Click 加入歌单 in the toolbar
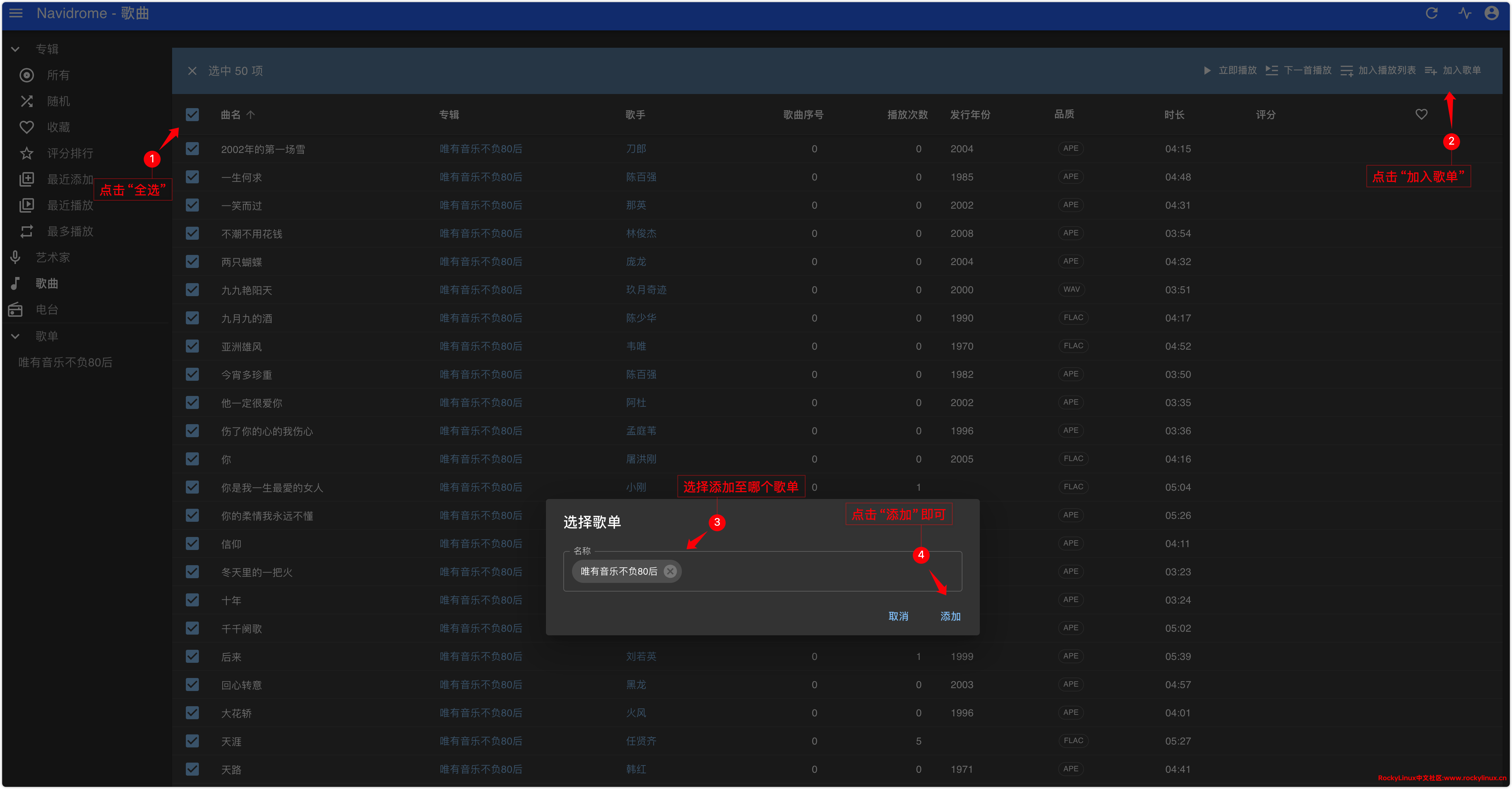The height and width of the screenshot is (789, 1512). tap(1453, 71)
